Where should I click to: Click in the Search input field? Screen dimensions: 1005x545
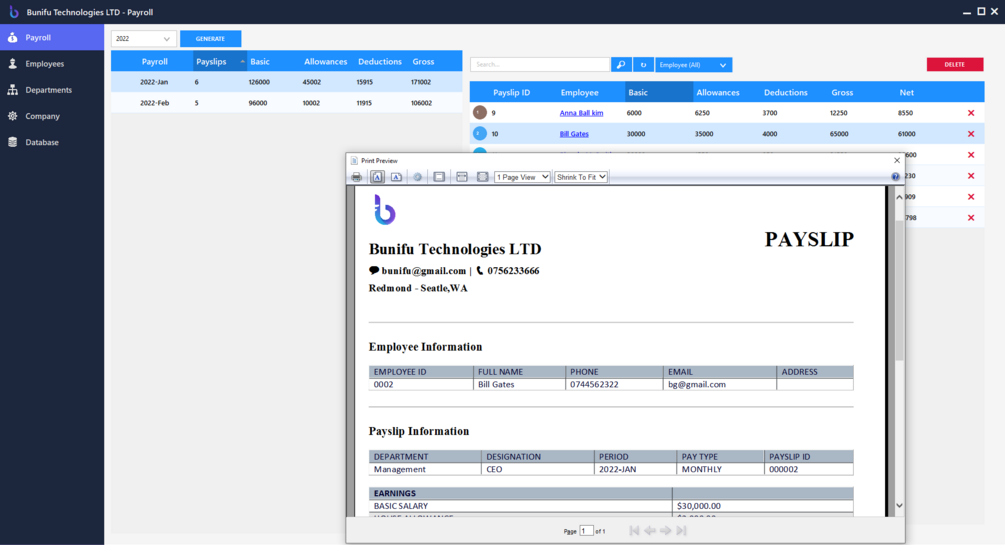pos(540,65)
